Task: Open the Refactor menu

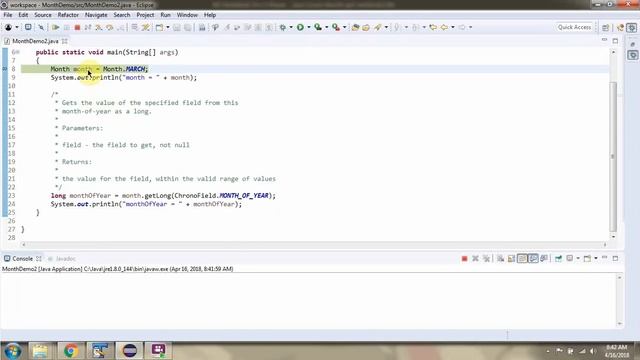Action: 68,15
